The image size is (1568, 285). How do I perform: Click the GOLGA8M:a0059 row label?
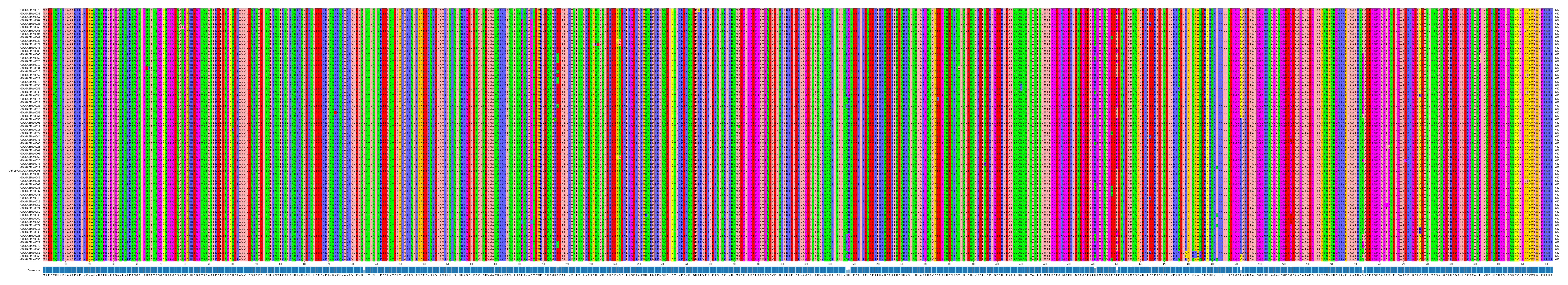[30, 113]
